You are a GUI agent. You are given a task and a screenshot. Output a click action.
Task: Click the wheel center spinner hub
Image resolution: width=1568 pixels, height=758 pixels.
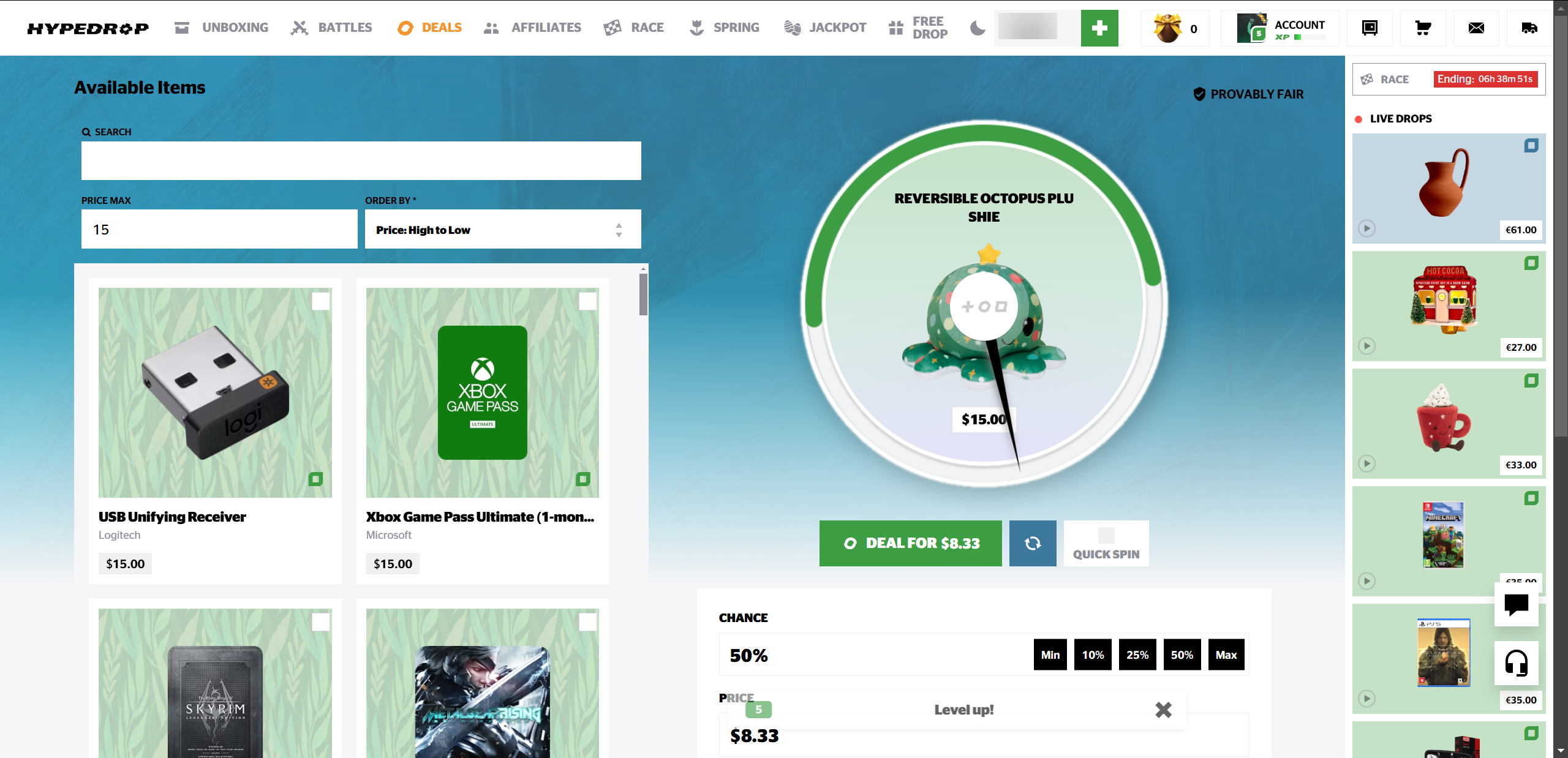tap(984, 306)
